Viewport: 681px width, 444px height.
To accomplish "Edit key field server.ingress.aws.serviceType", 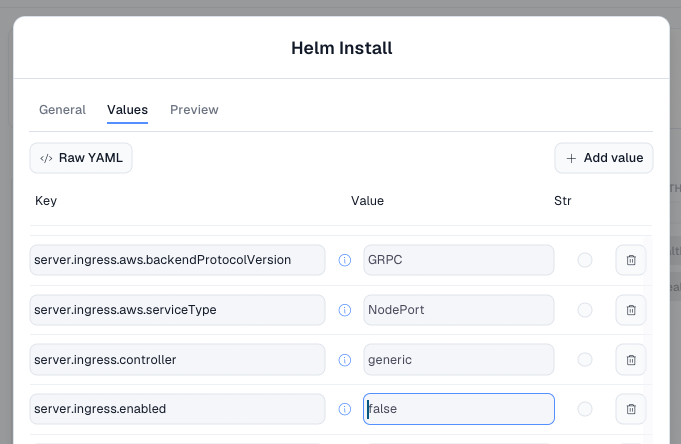I will (x=177, y=310).
